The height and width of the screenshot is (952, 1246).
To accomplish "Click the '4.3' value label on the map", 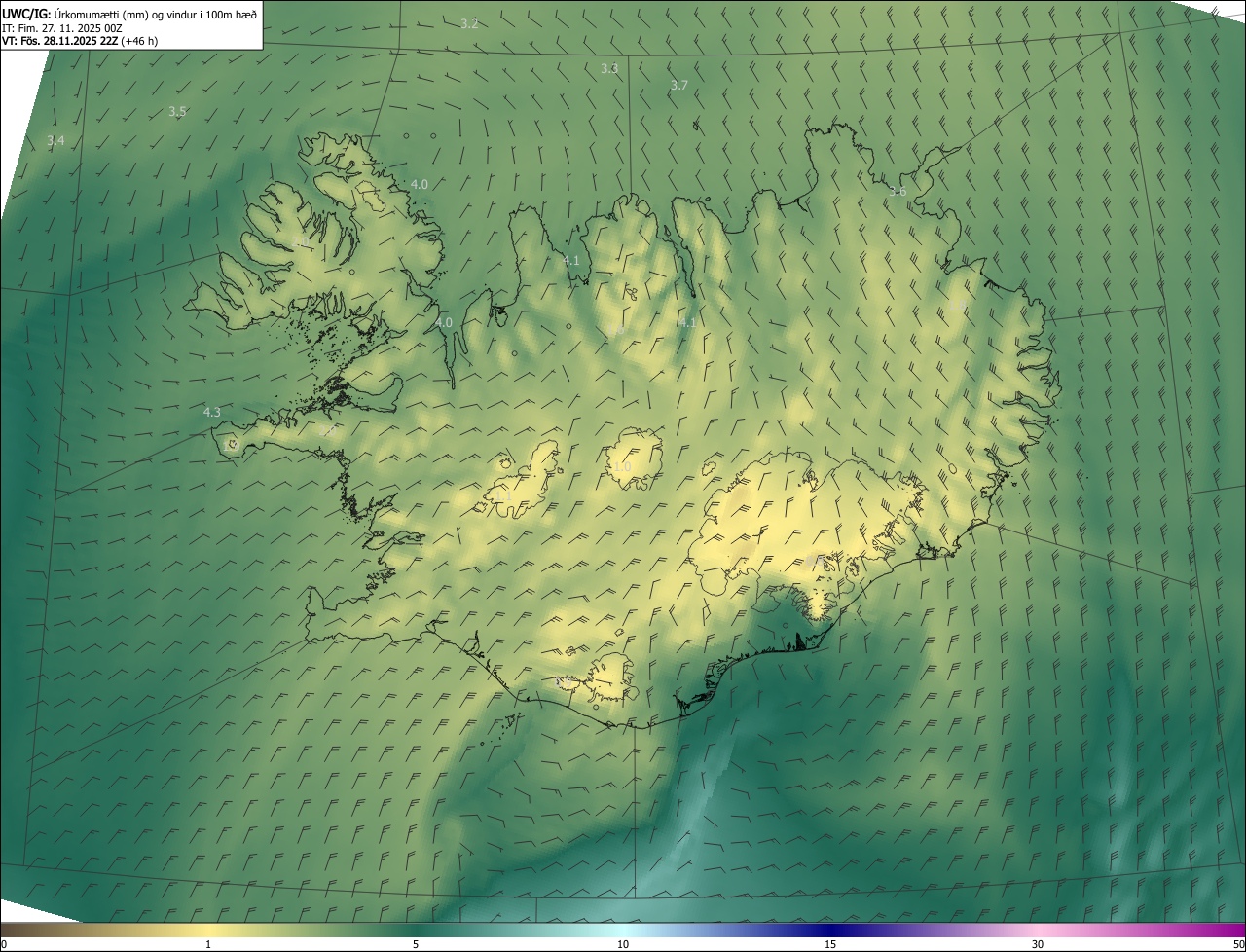I will pyautogui.click(x=211, y=413).
